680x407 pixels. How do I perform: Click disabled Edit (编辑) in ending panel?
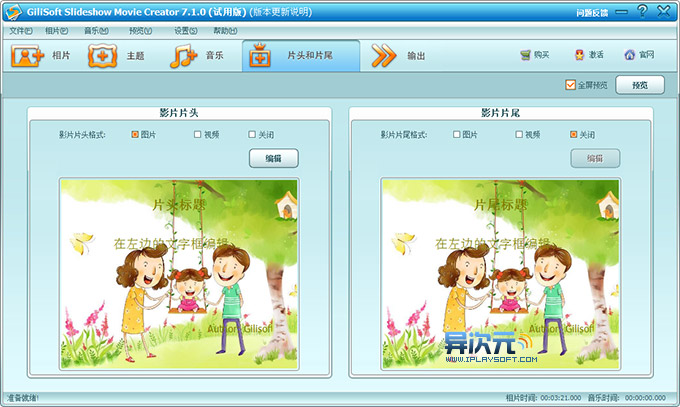[595, 158]
